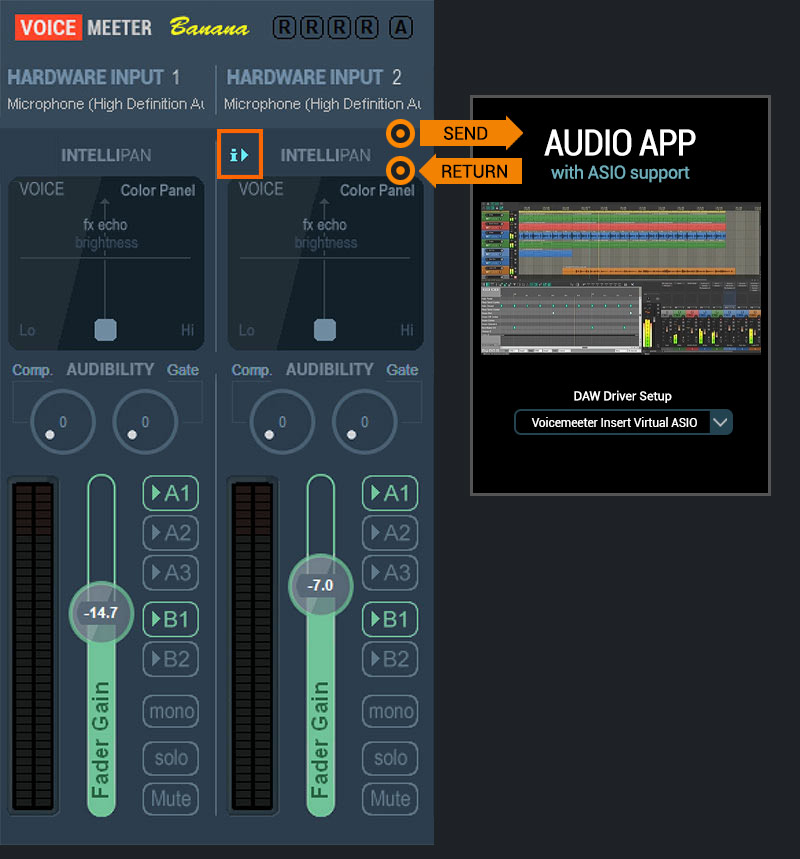Click the yellow Banana logo text
This screenshot has width=800, height=859.
(x=209, y=27)
